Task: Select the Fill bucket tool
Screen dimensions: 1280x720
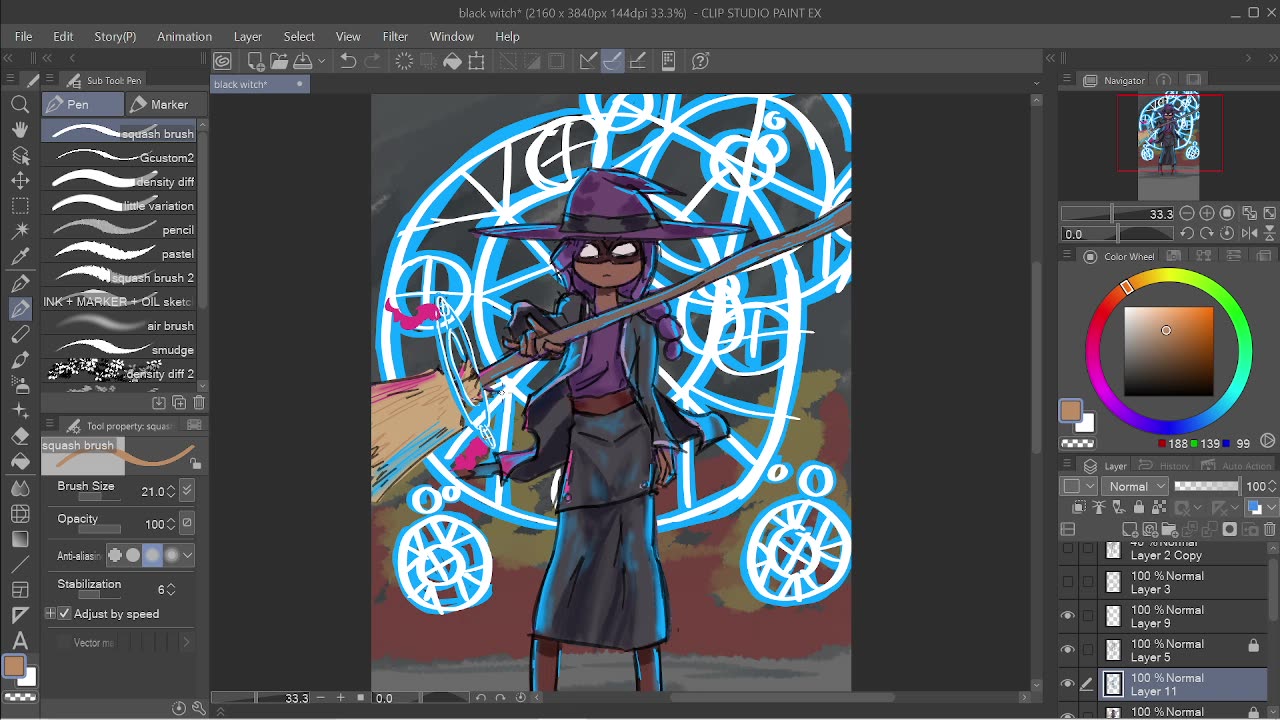Action: point(20,462)
